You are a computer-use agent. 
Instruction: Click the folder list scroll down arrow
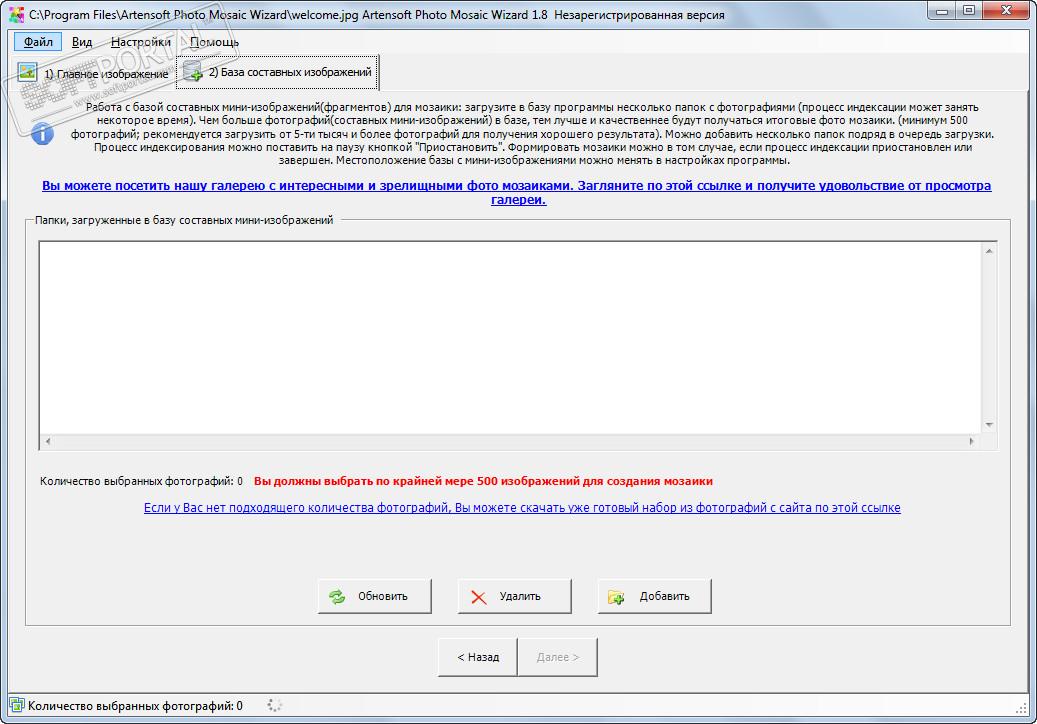point(989,424)
